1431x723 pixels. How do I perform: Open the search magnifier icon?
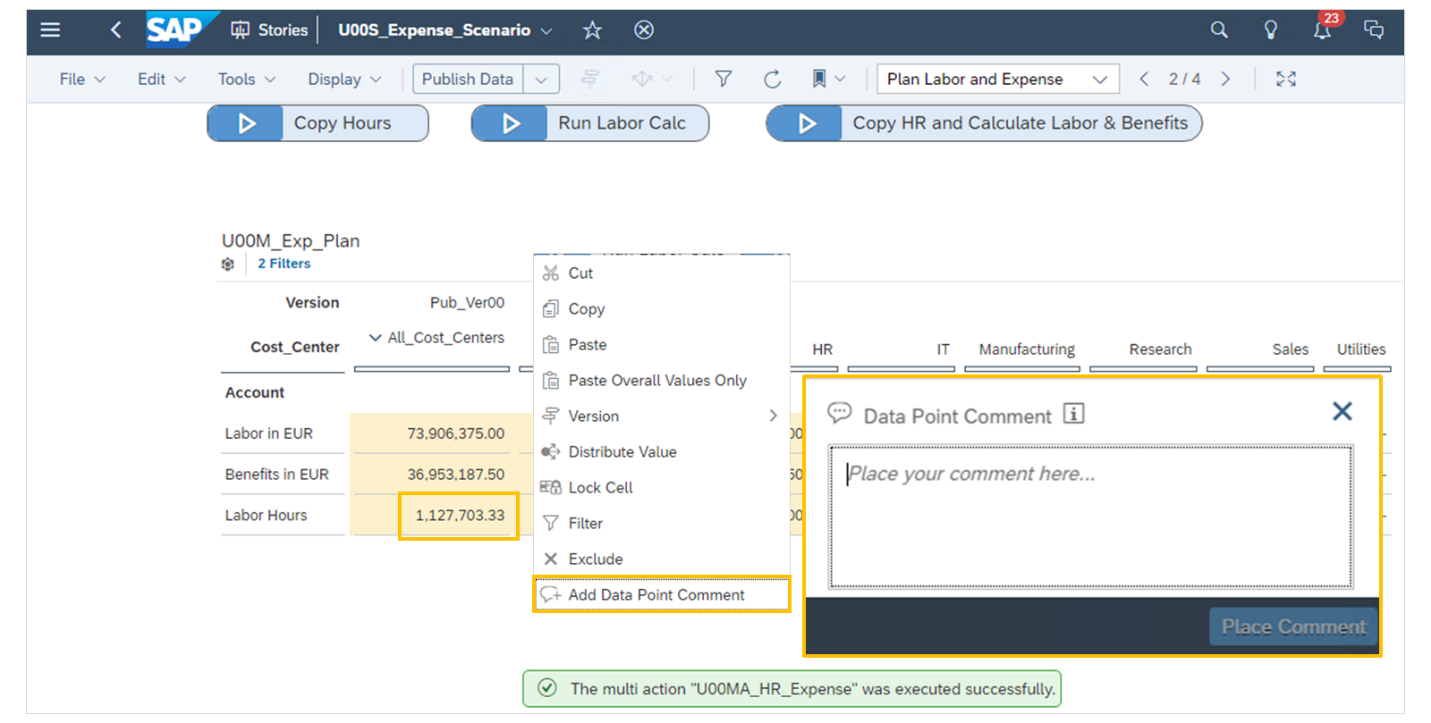1219,30
